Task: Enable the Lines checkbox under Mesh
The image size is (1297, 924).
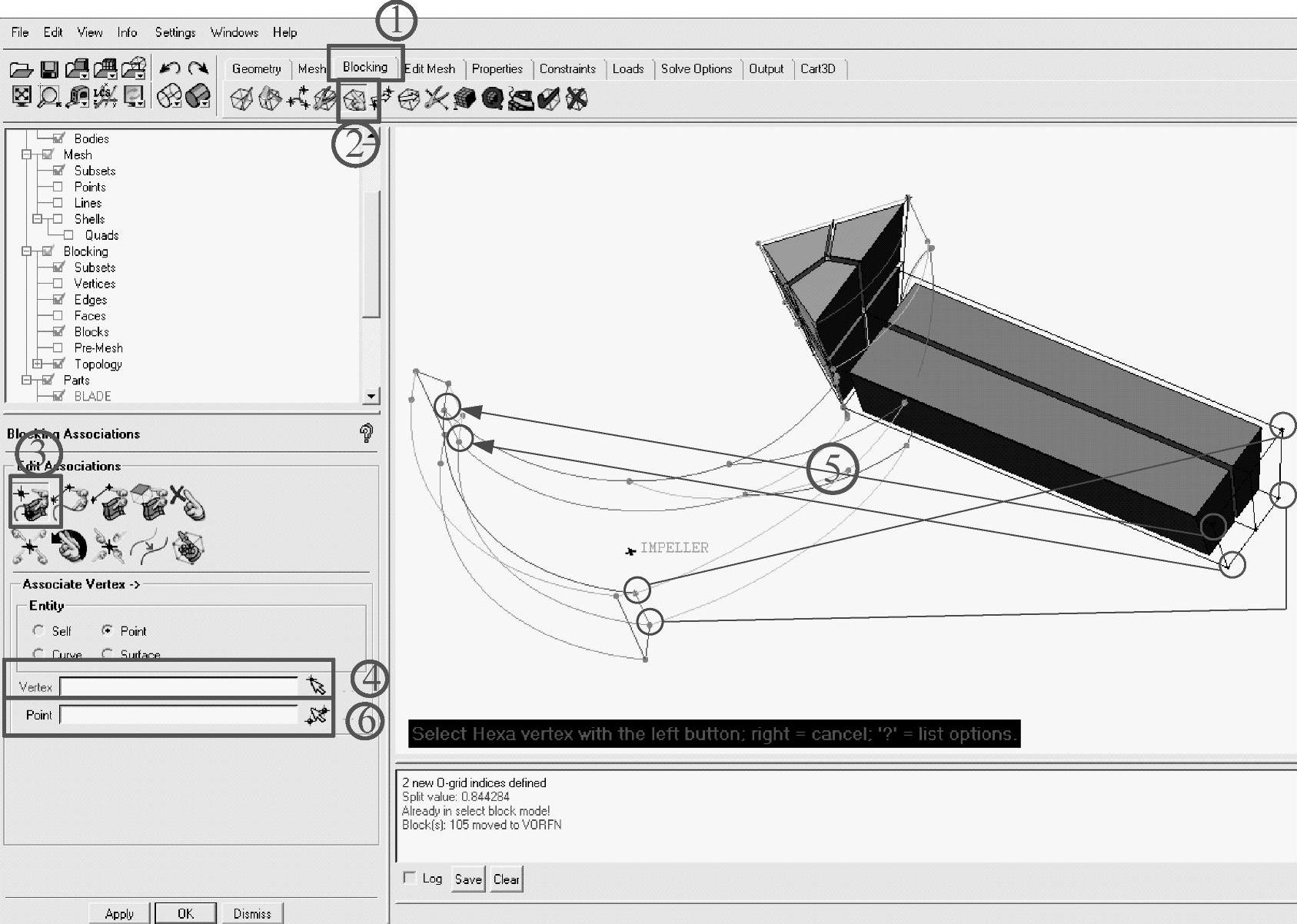Action: (x=58, y=203)
